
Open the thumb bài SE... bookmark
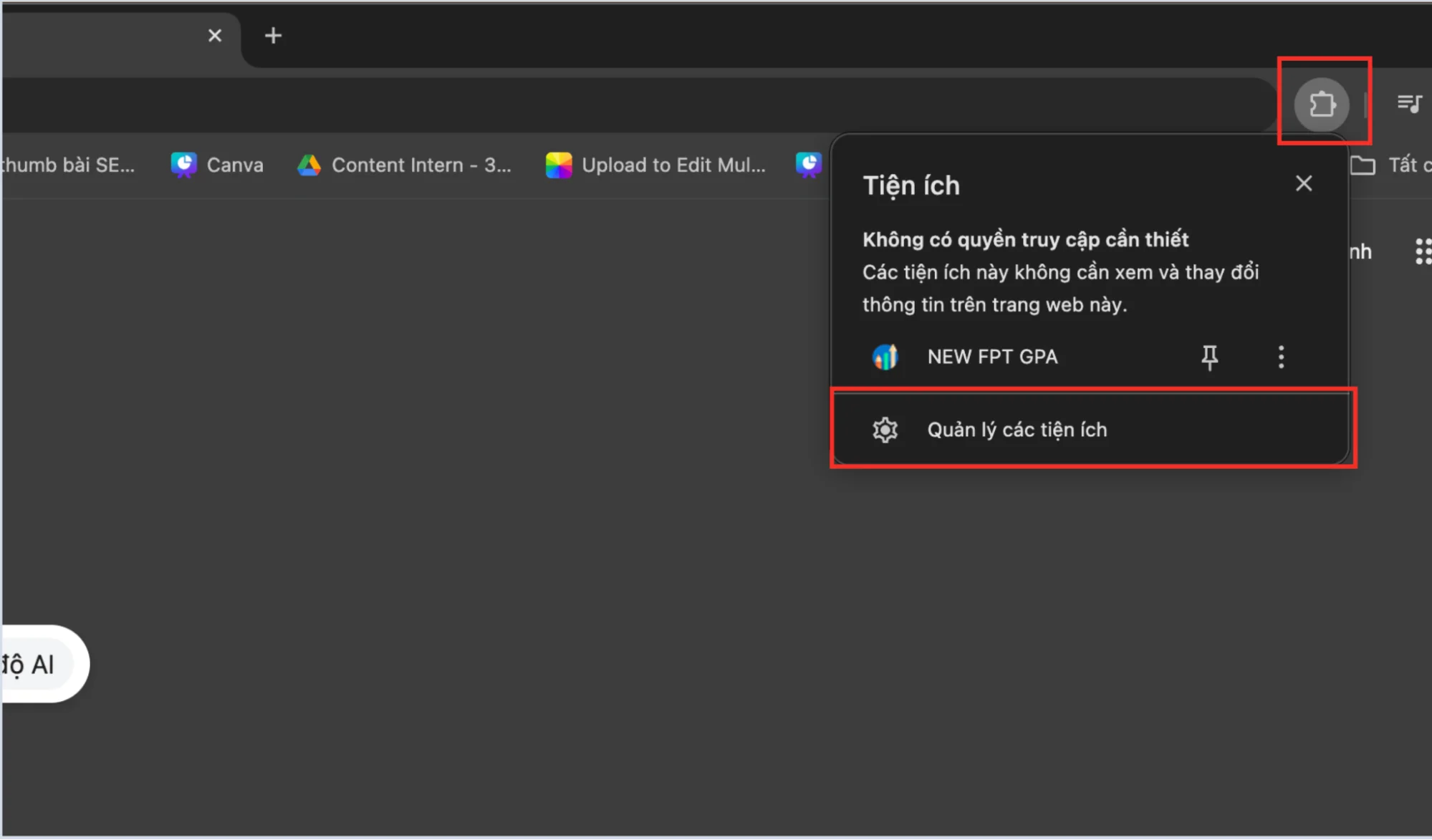point(69,165)
